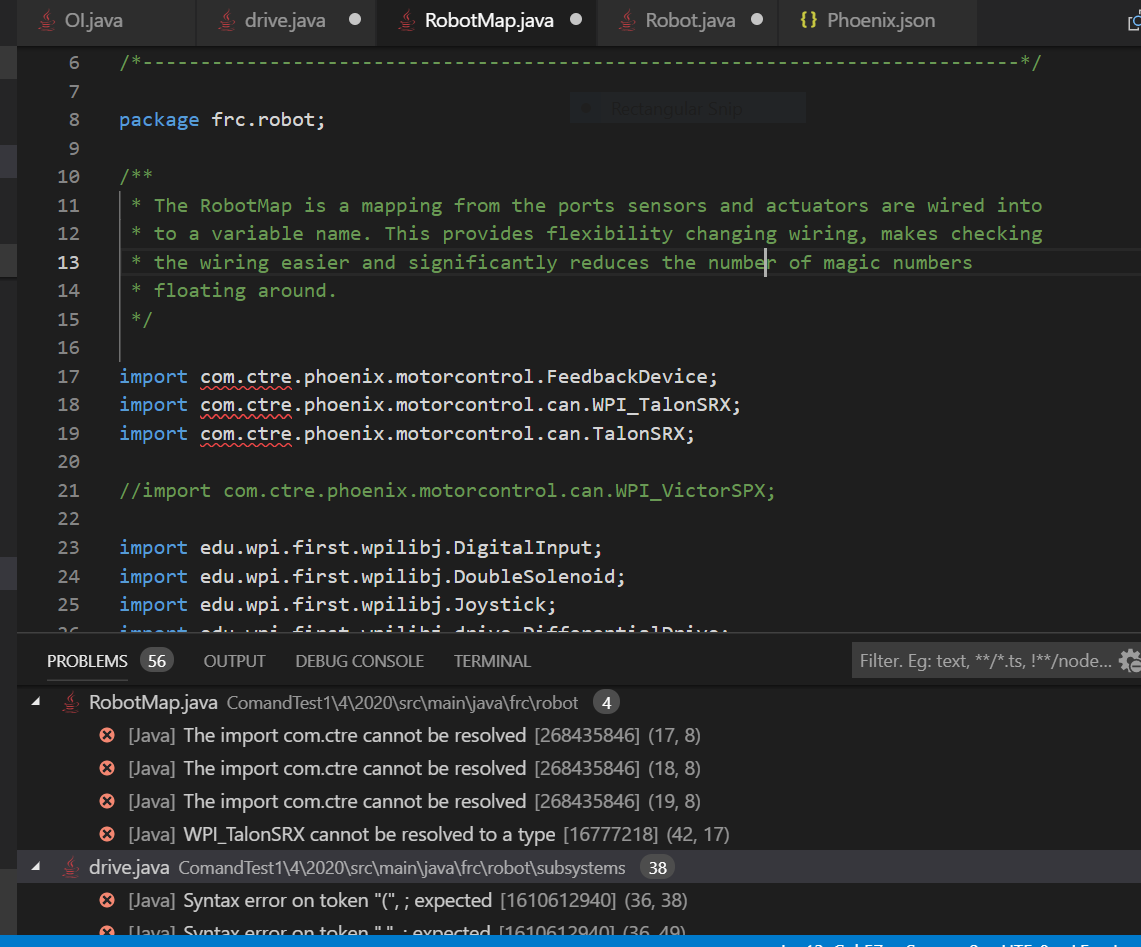Collapse the RobotMap.java problems group
The height and width of the screenshot is (947, 1141).
point(35,702)
